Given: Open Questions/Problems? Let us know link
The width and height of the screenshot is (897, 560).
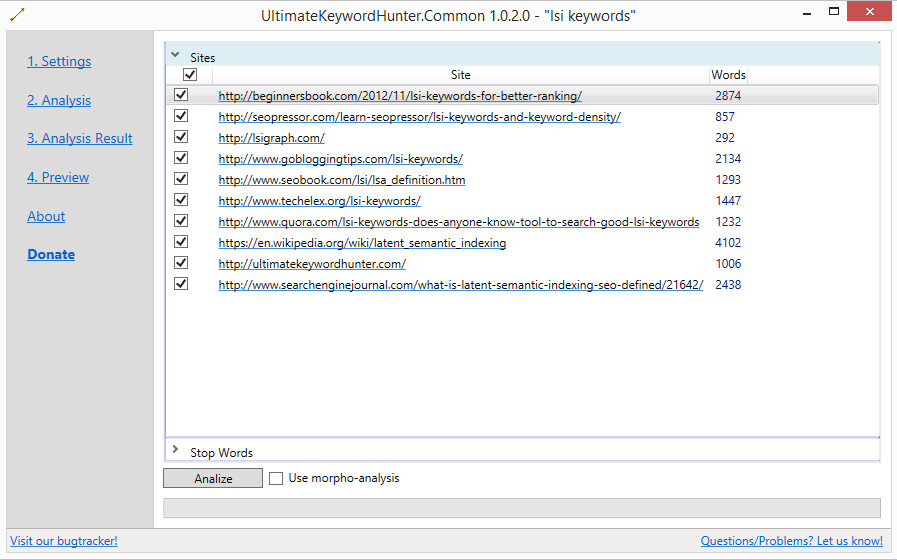Looking at the screenshot, I should point(791,541).
